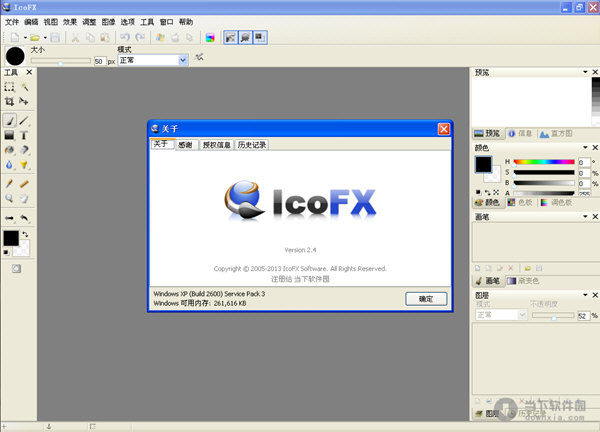Select the yellow paint bucket fill tool
Viewport: 600px width, 432px height.
pos(24,165)
